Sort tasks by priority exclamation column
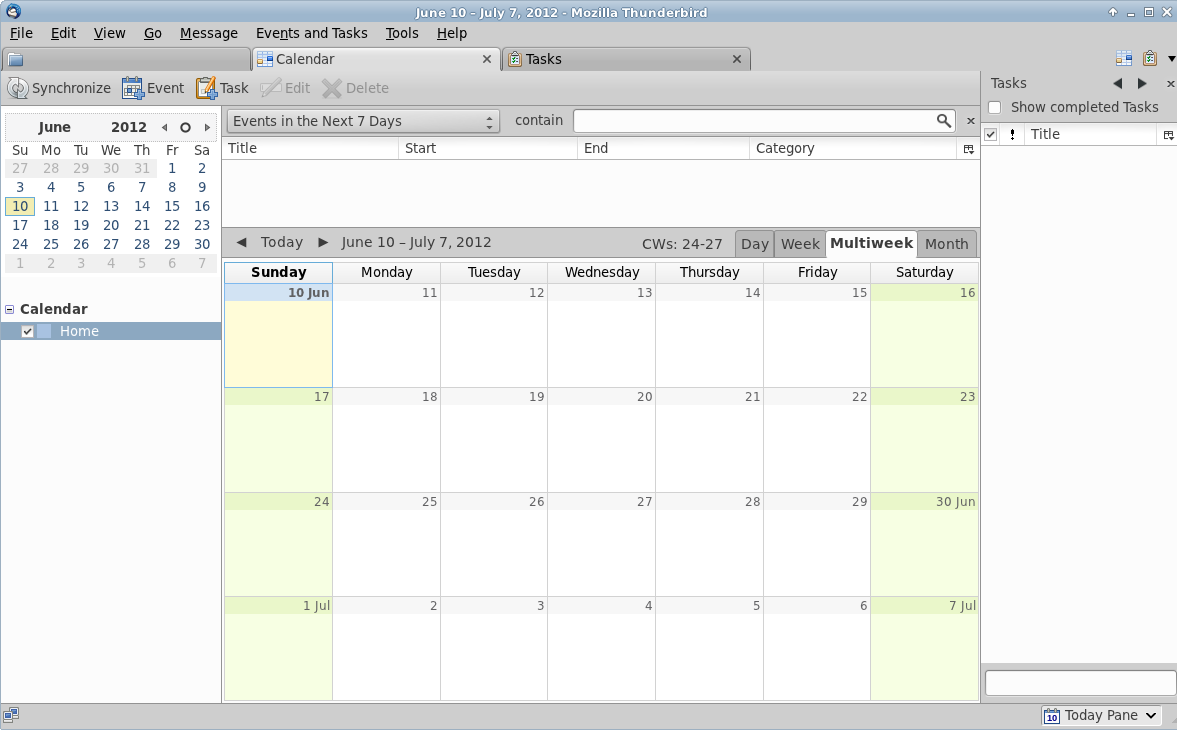 1013,134
